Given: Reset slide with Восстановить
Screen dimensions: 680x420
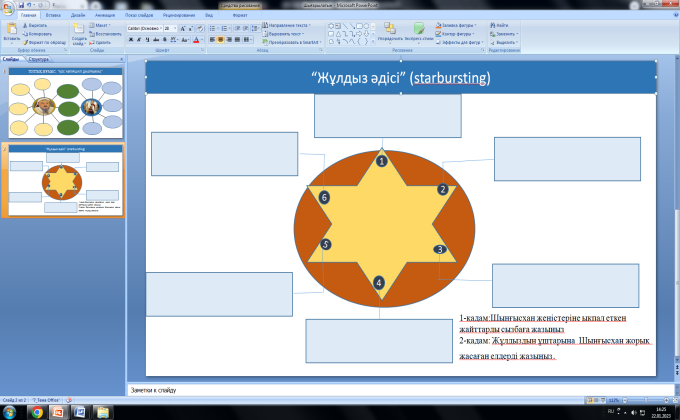Looking at the screenshot, I should (x=105, y=34).
